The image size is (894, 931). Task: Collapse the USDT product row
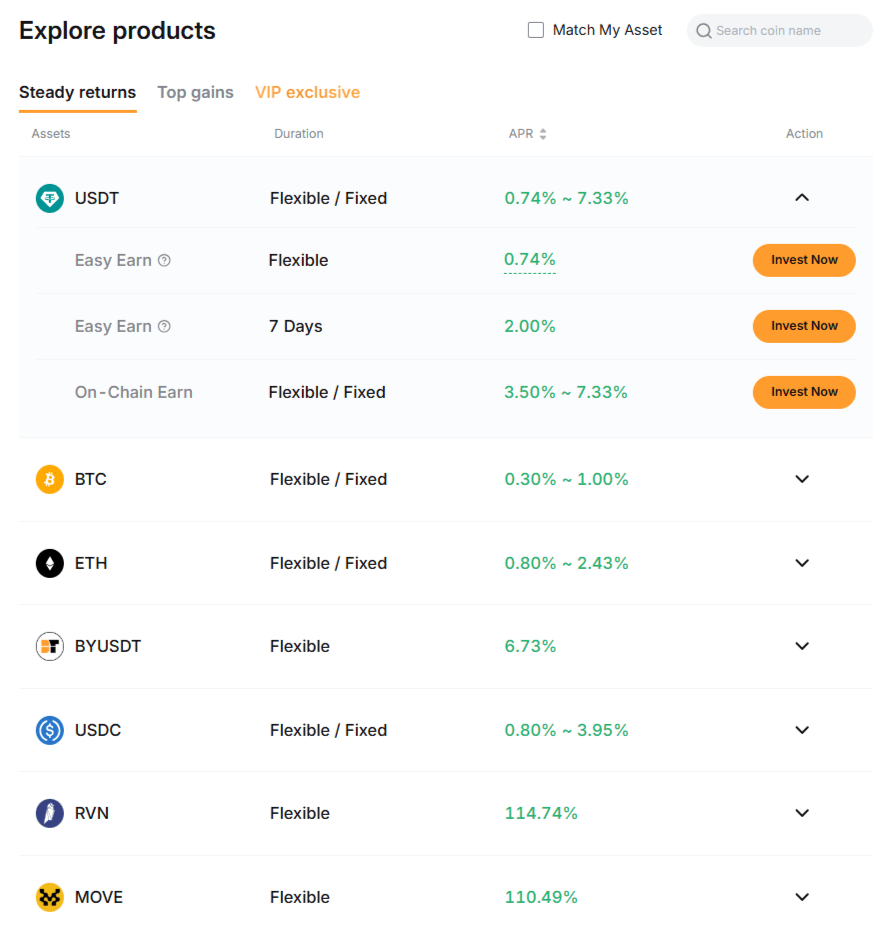click(x=802, y=198)
